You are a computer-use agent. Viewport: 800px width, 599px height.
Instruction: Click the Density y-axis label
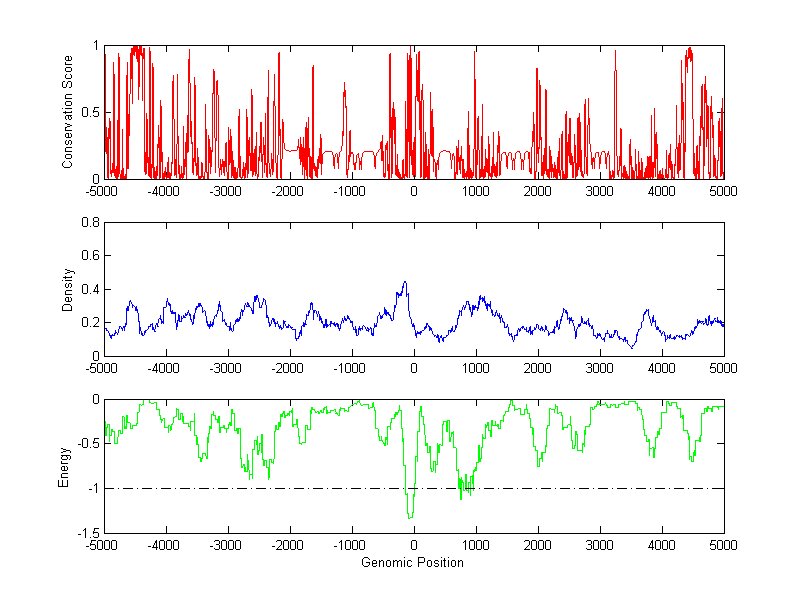pyautogui.click(x=68, y=289)
